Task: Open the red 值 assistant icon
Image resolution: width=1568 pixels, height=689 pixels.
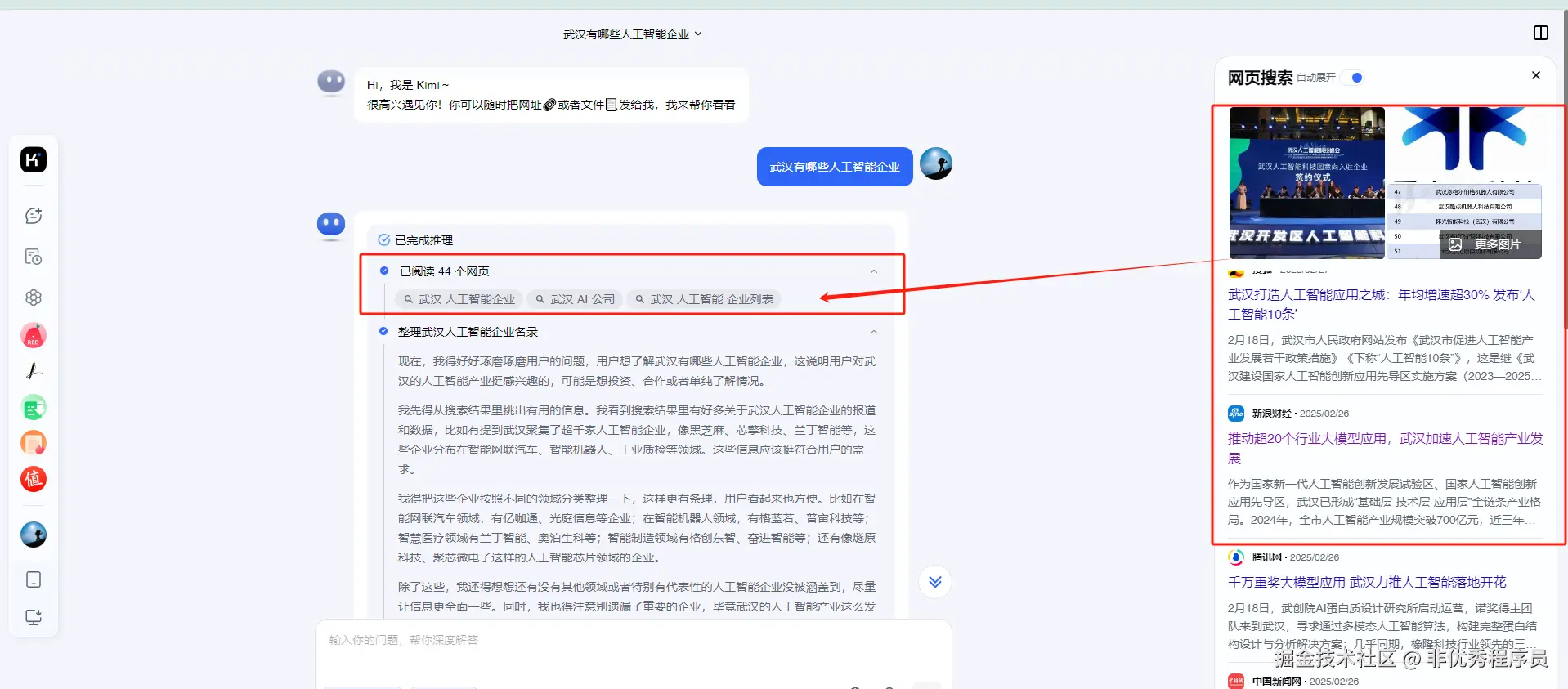Action: coord(34,479)
